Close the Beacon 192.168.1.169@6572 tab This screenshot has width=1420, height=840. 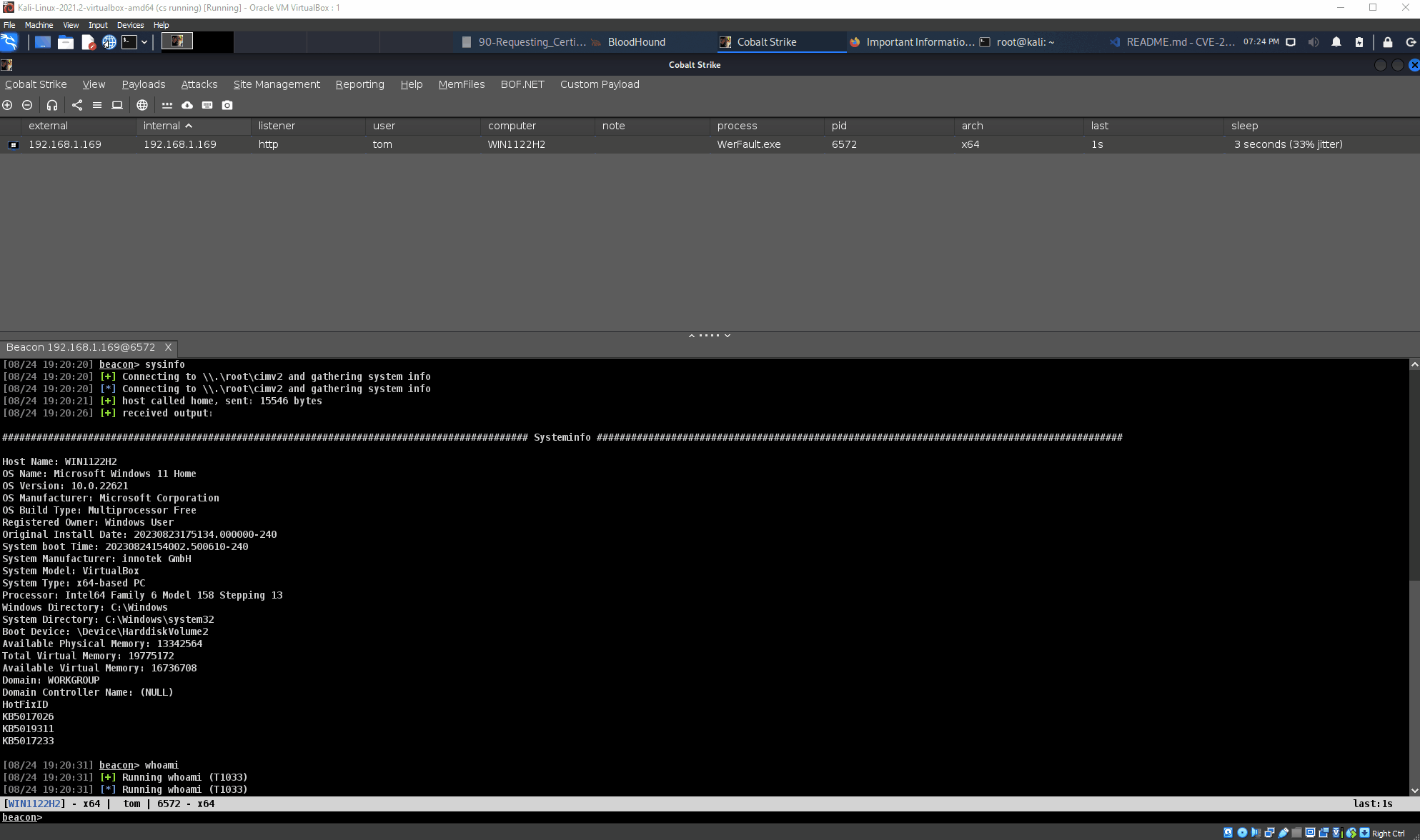[169, 347]
